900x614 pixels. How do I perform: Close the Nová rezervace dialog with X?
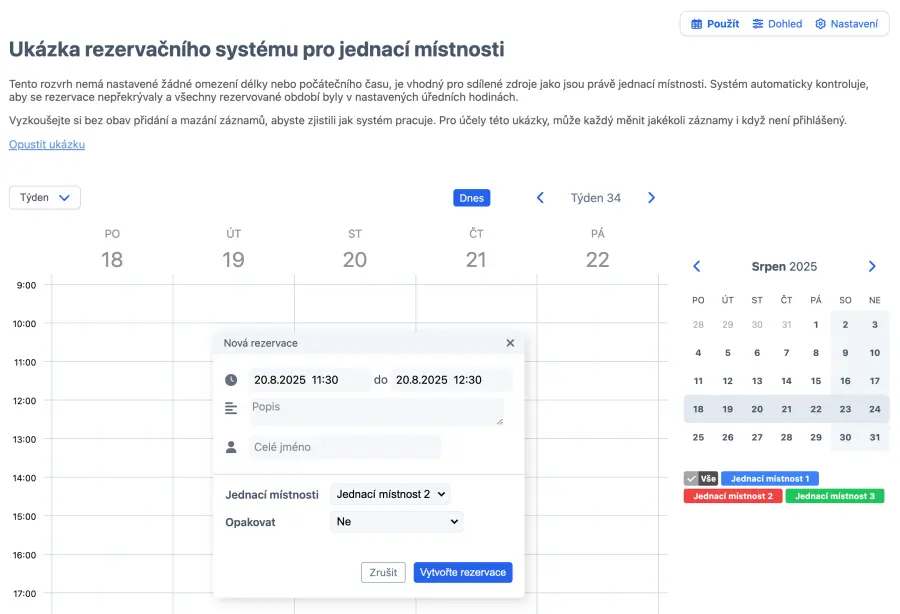click(510, 343)
